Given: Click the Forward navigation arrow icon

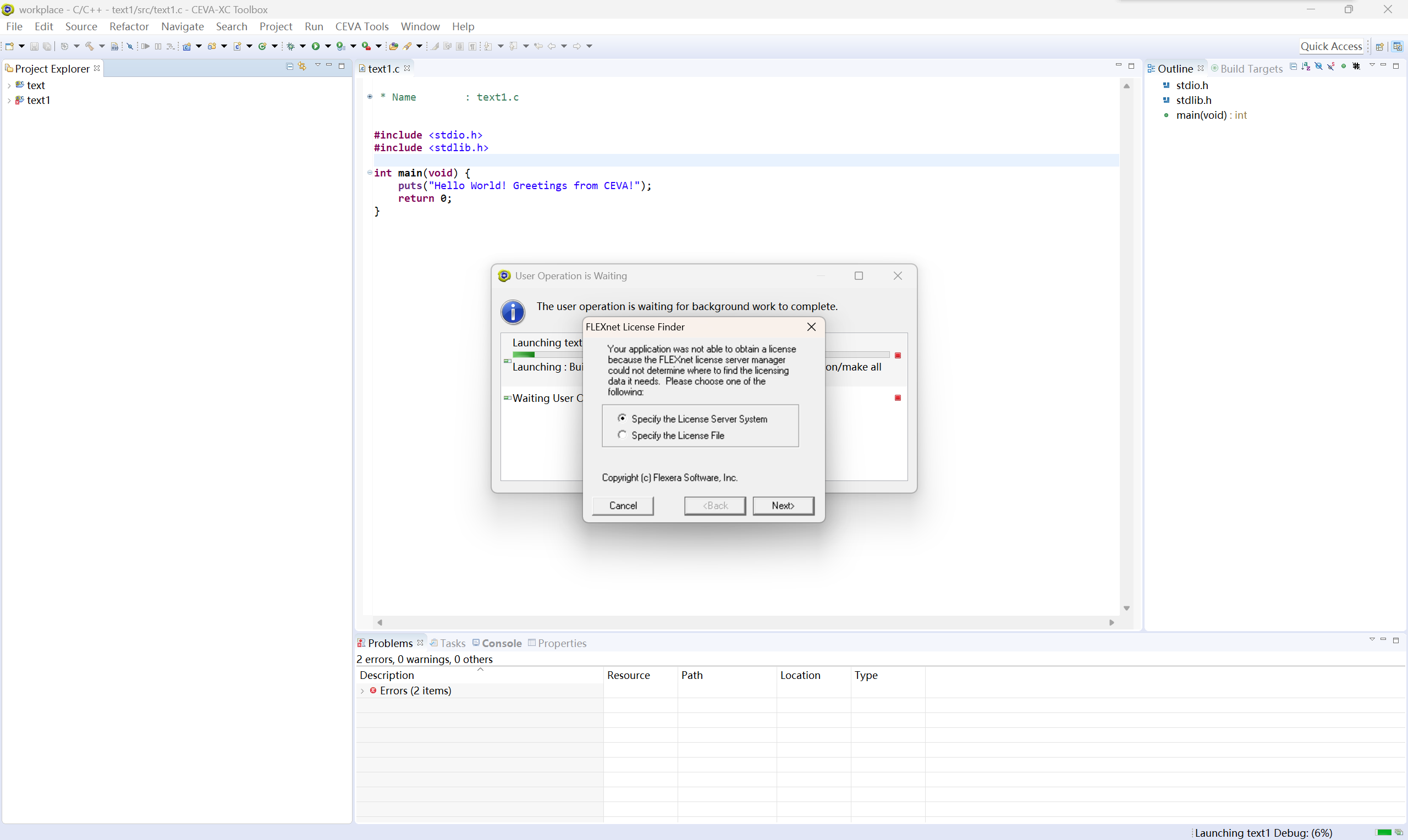Looking at the screenshot, I should [577, 46].
